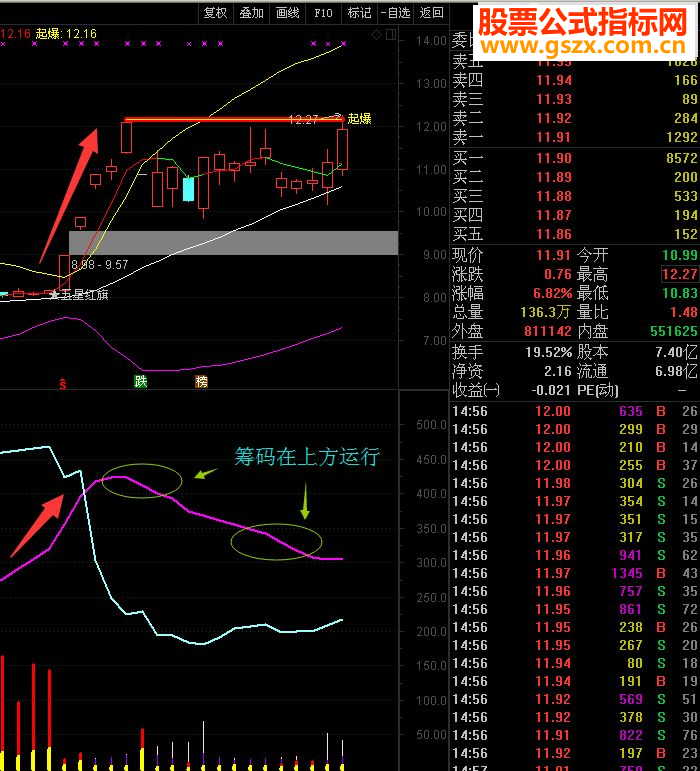Select the 卖四 11.94 ask row
The height and width of the screenshot is (771, 700).
point(575,80)
